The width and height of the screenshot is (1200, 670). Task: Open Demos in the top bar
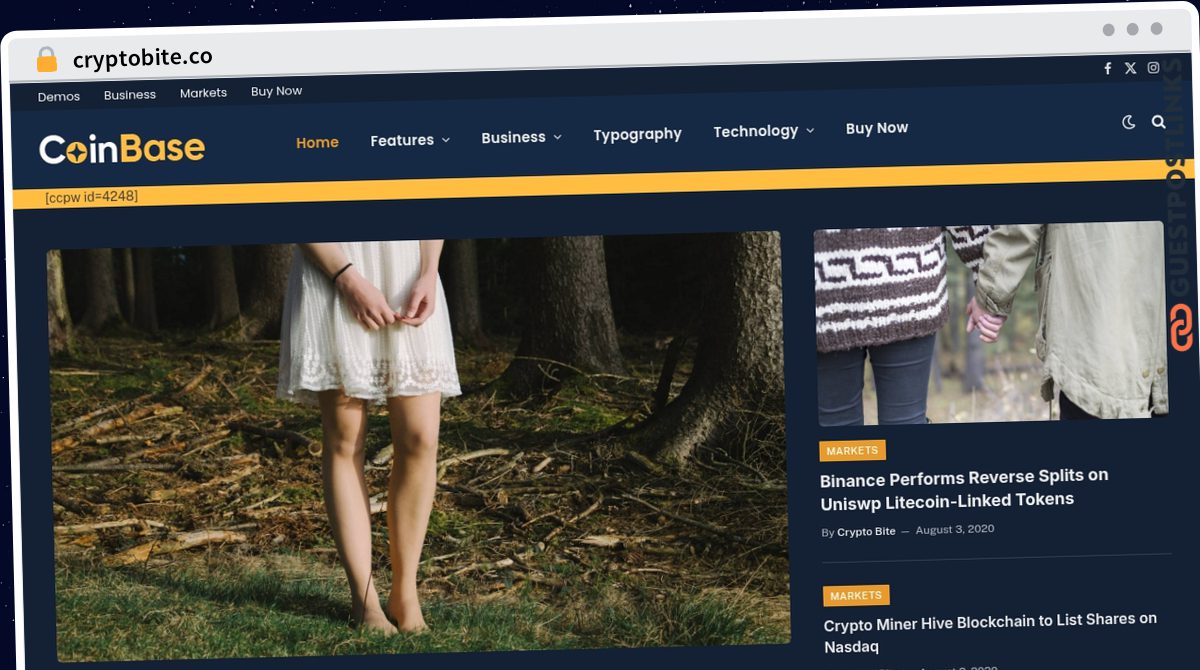coord(59,97)
